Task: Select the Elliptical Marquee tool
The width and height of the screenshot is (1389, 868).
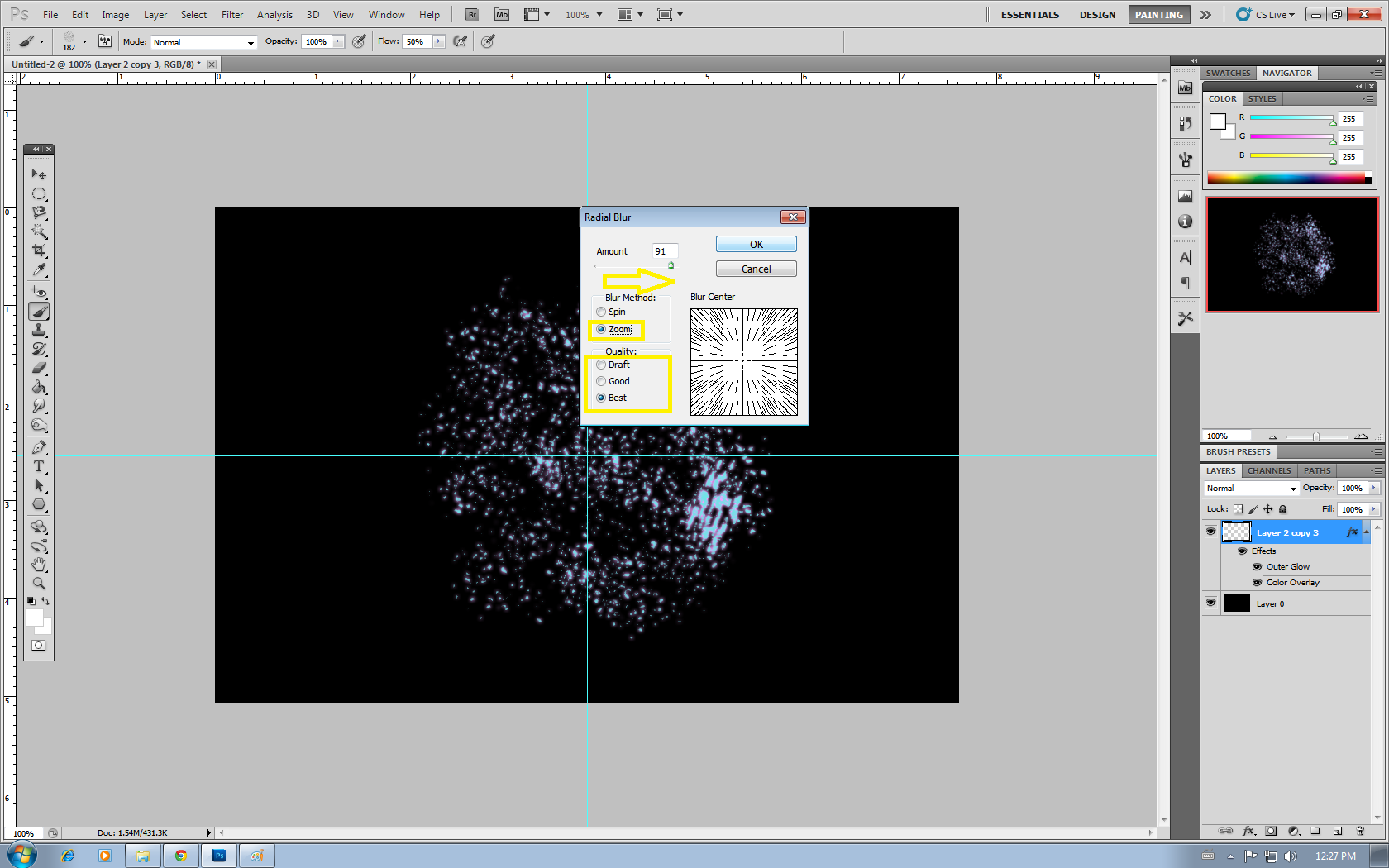Action: coord(39,193)
